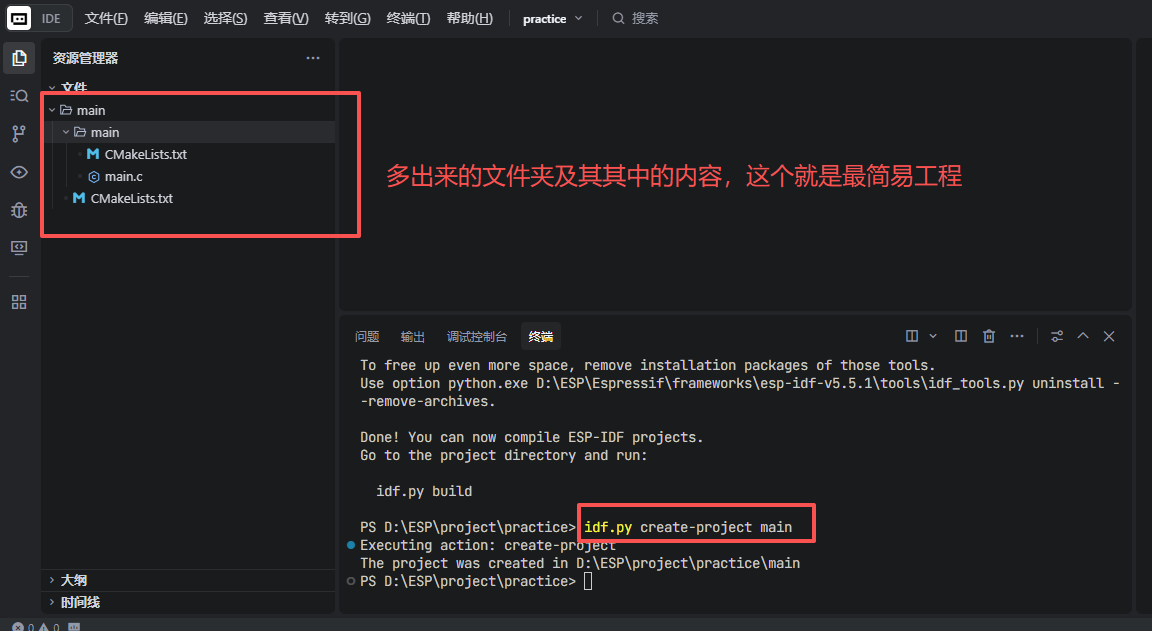Switch to the 调试控制台 tab
This screenshot has height=631, width=1152.
[x=477, y=336]
